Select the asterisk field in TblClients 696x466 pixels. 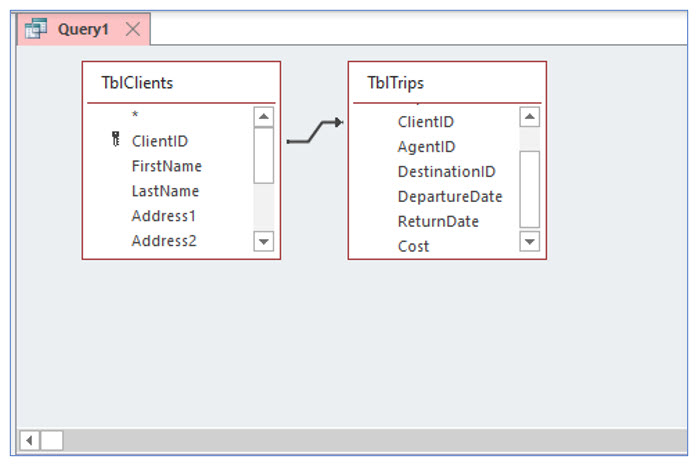tap(135, 115)
